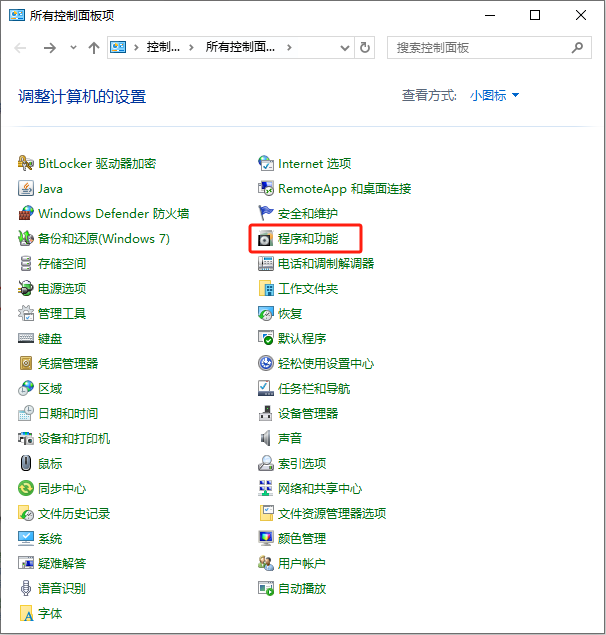This screenshot has height=635, width=606.
Task: Open the 文件历史记录 icon
Action: pos(26,514)
